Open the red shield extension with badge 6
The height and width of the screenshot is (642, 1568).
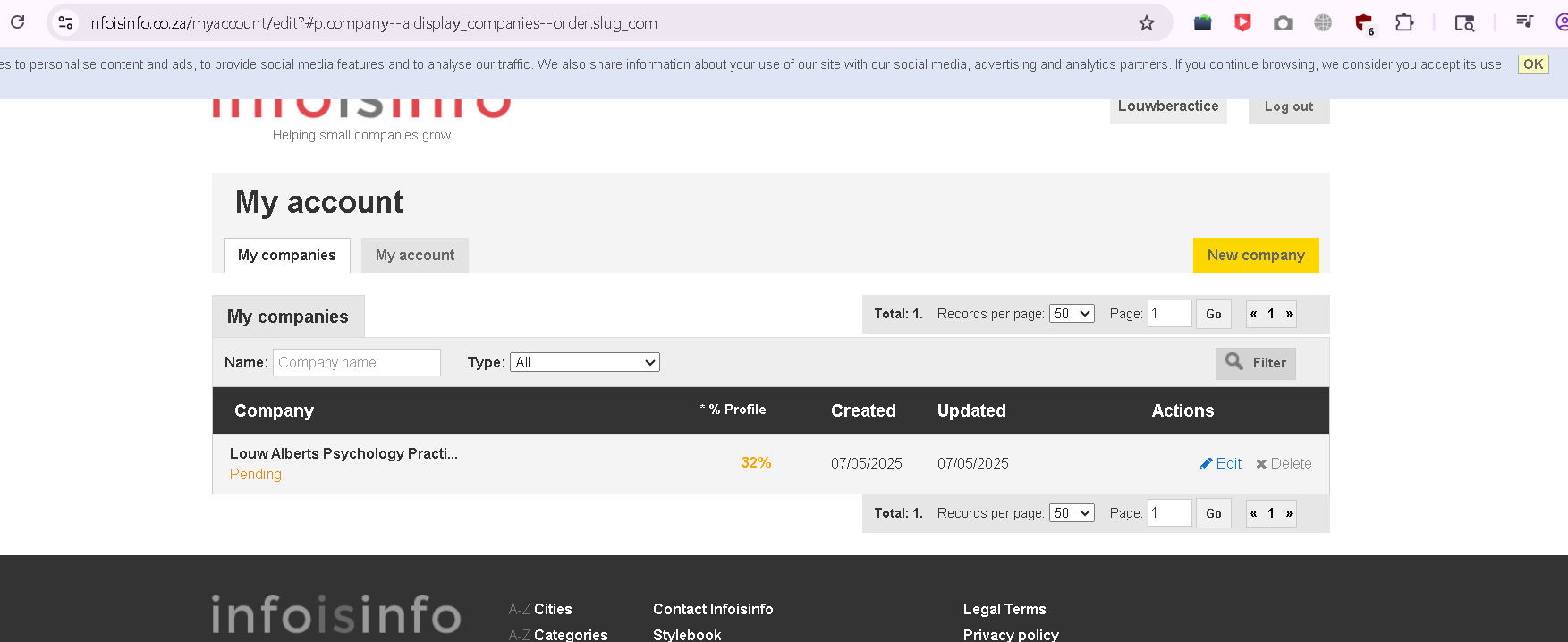point(1364,24)
